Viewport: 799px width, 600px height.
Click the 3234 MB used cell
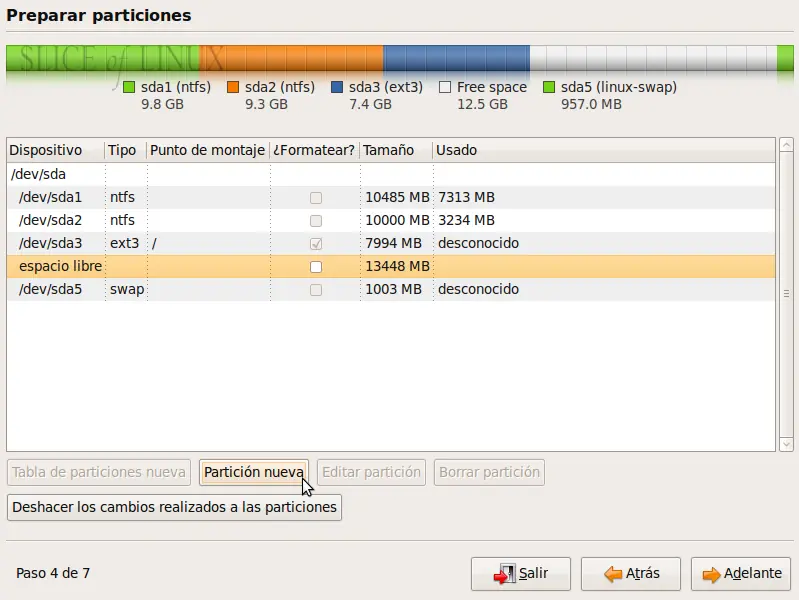[466, 220]
